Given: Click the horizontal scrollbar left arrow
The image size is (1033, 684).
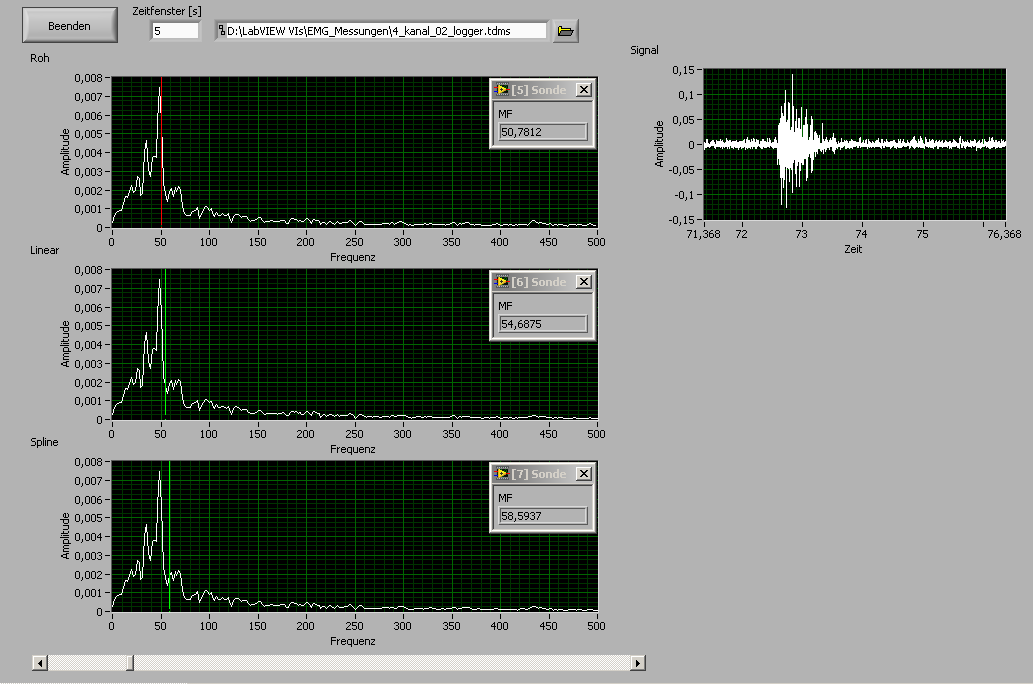Looking at the screenshot, I should click(x=40, y=663).
